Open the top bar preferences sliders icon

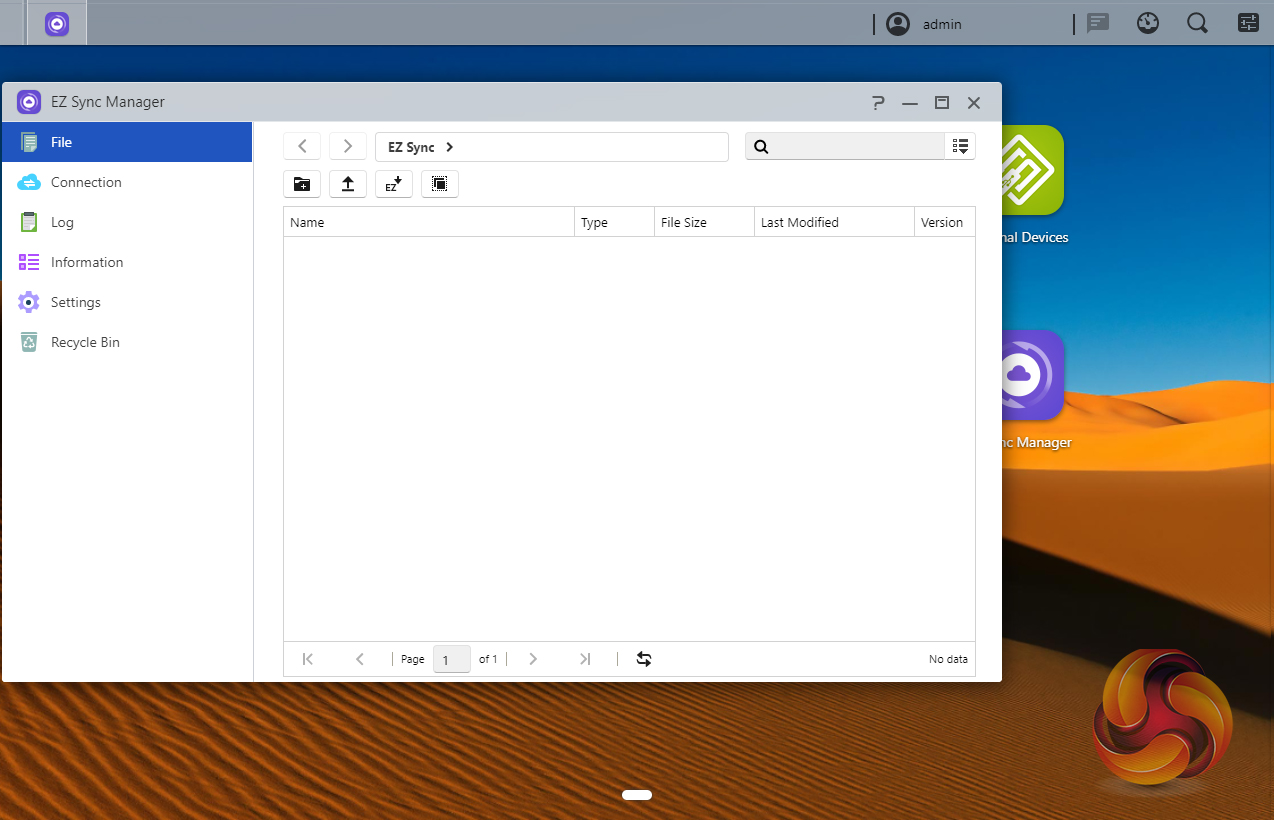coord(1248,23)
